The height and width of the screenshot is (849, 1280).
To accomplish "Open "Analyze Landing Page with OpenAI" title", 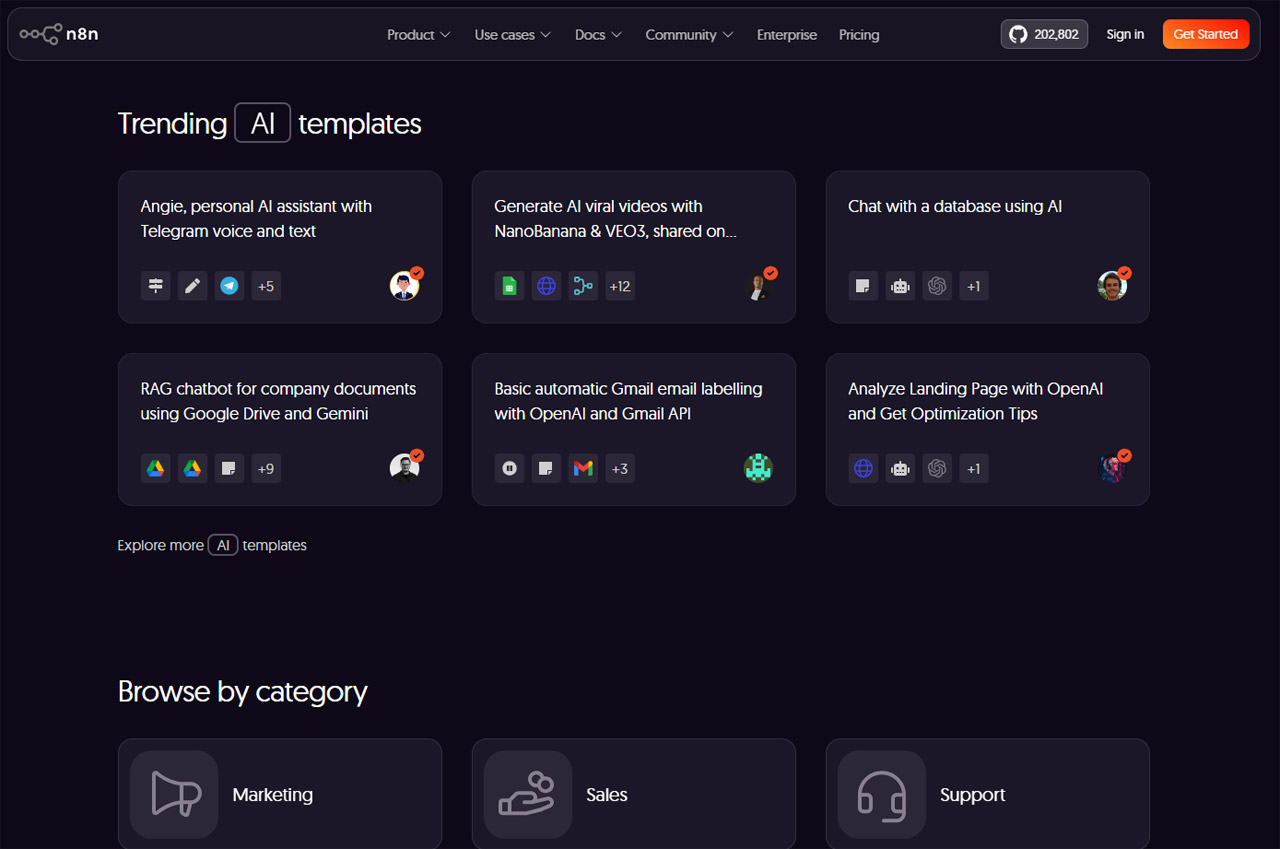I will coord(976,401).
